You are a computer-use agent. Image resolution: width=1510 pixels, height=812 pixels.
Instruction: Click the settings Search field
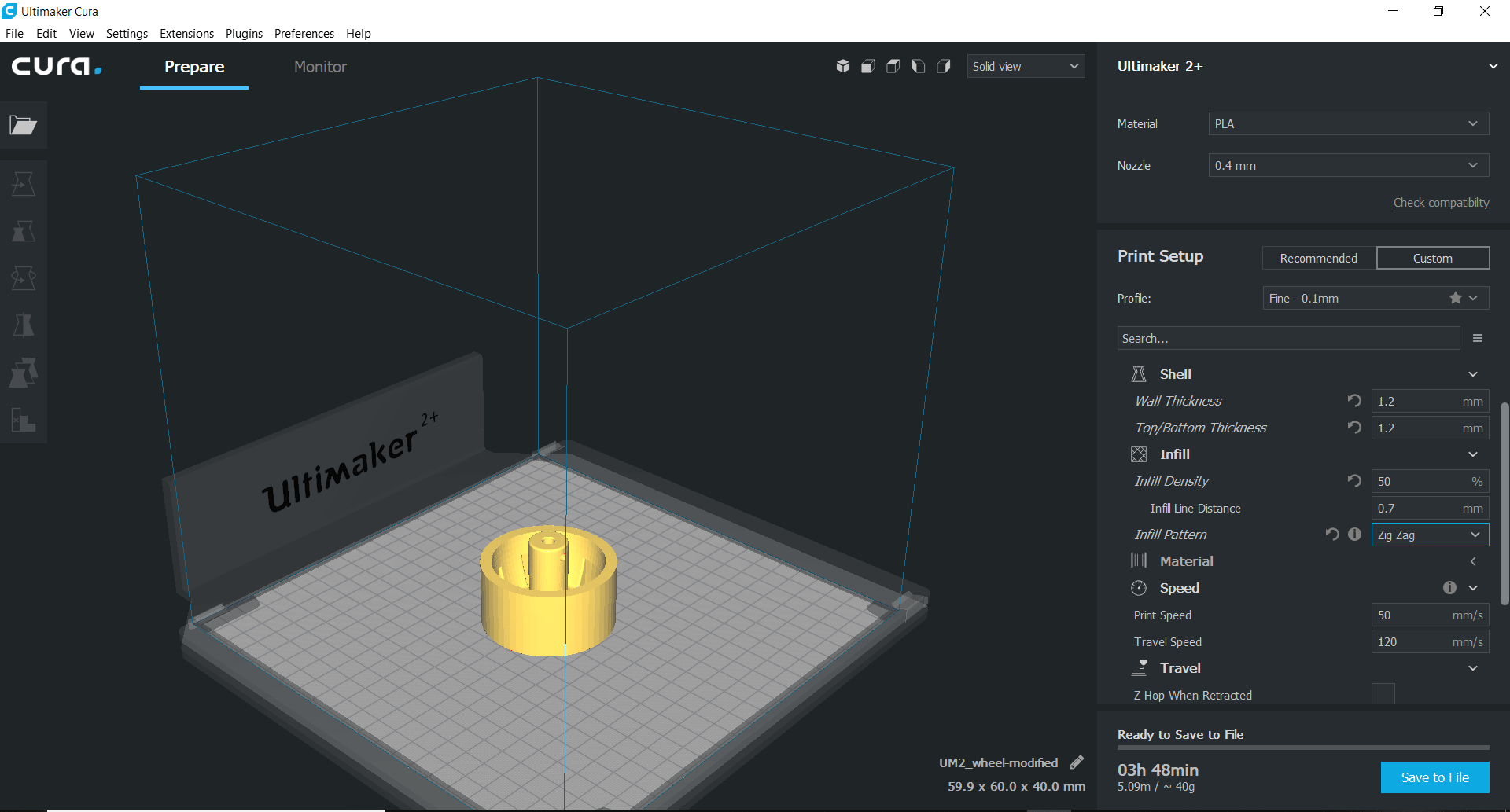(x=1288, y=338)
